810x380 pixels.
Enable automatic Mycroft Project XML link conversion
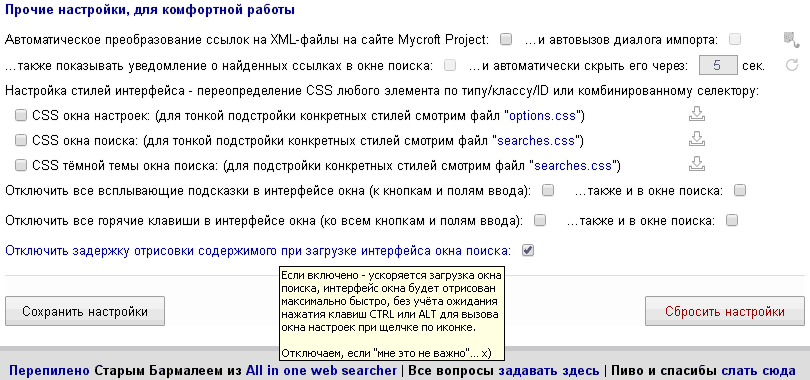point(506,39)
